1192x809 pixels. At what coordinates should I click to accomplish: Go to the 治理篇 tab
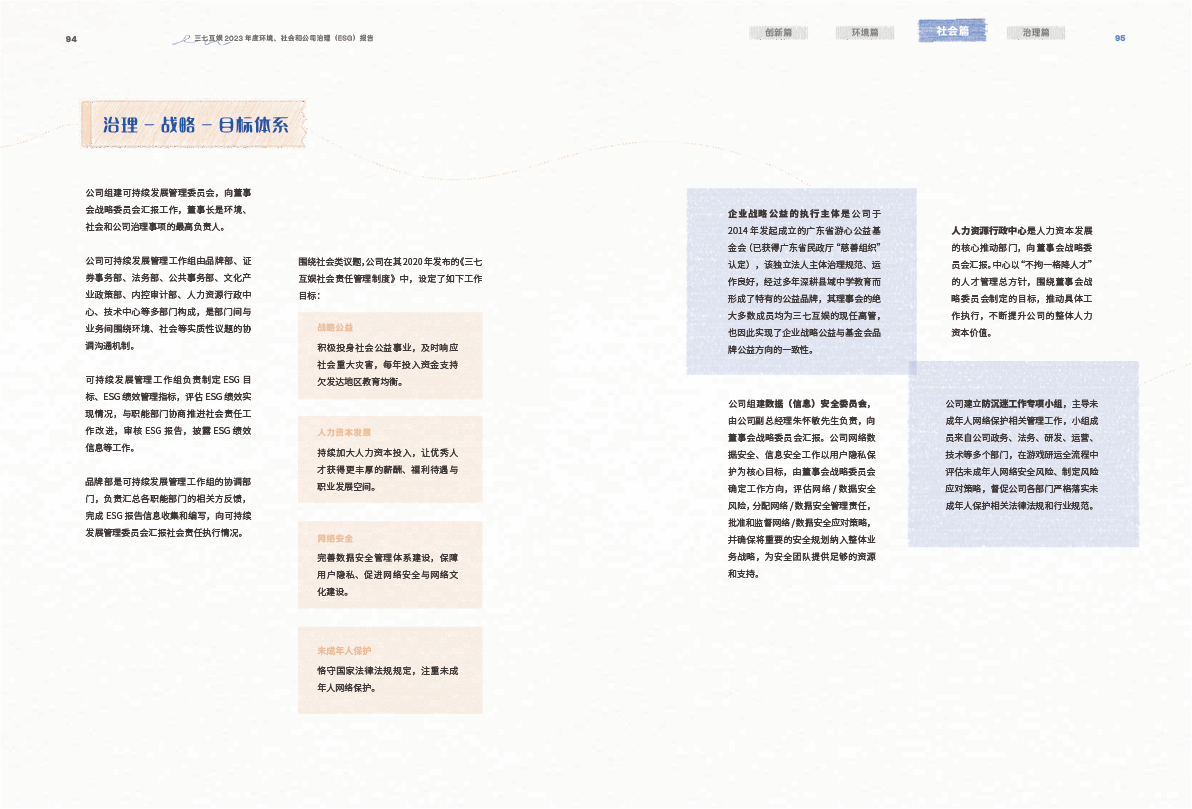pyautogui.click(x=1036, y=33)
